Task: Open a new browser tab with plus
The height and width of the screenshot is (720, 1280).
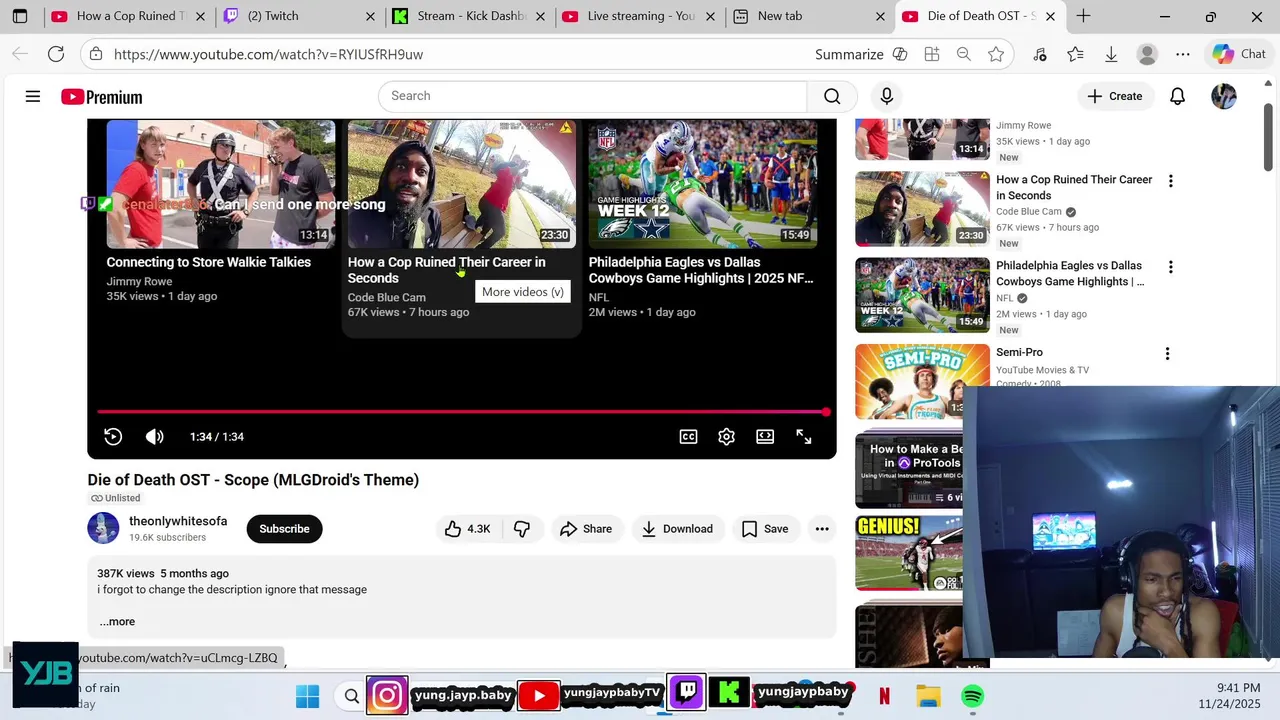Action: (1083, 16)
